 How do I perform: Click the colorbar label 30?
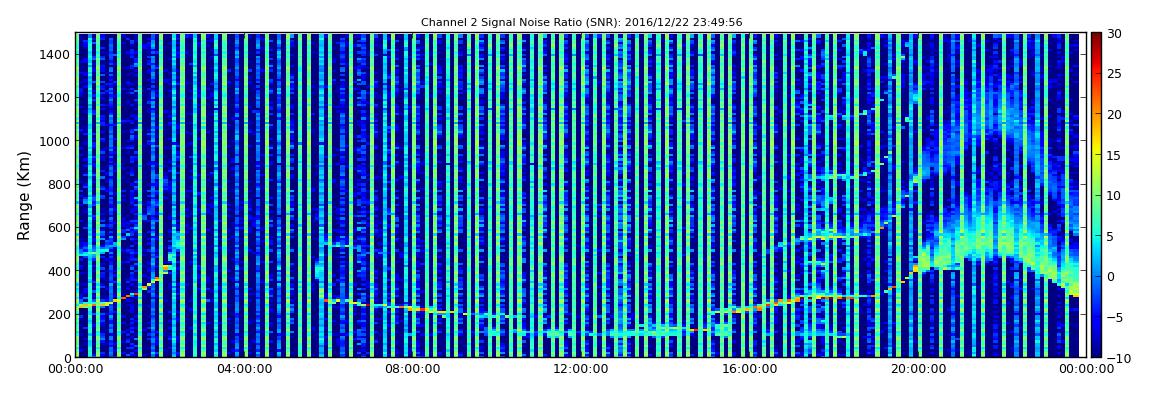1115,34
